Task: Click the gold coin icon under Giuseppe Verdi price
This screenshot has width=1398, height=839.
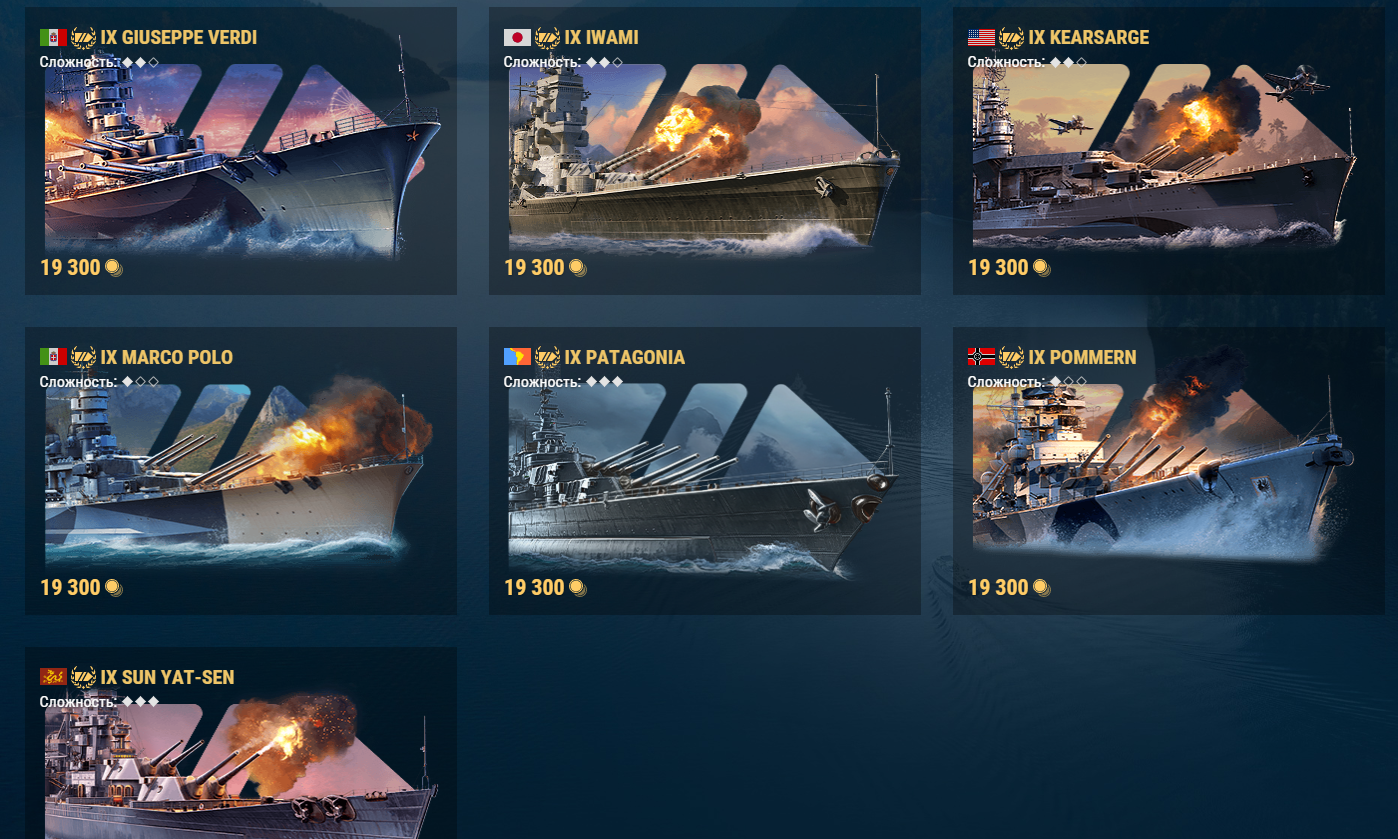Action: coord(114,268)
